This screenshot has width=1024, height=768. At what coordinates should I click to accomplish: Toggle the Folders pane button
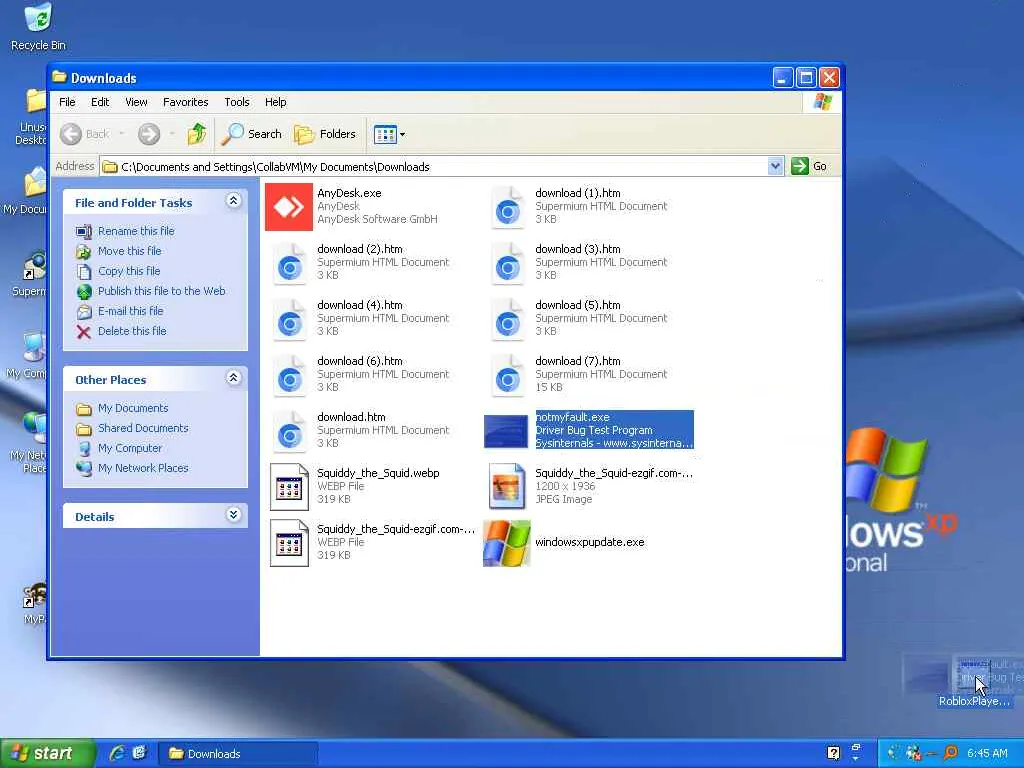tap(325, 134)
